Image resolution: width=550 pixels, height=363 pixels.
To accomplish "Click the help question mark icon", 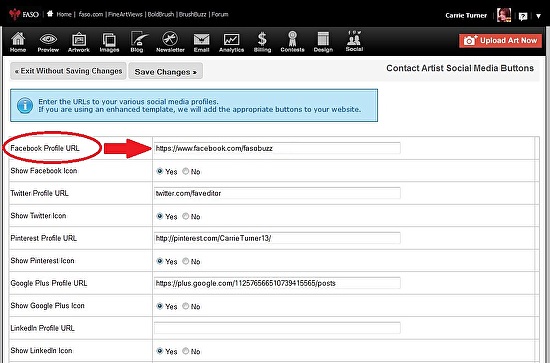I will 523,16.
